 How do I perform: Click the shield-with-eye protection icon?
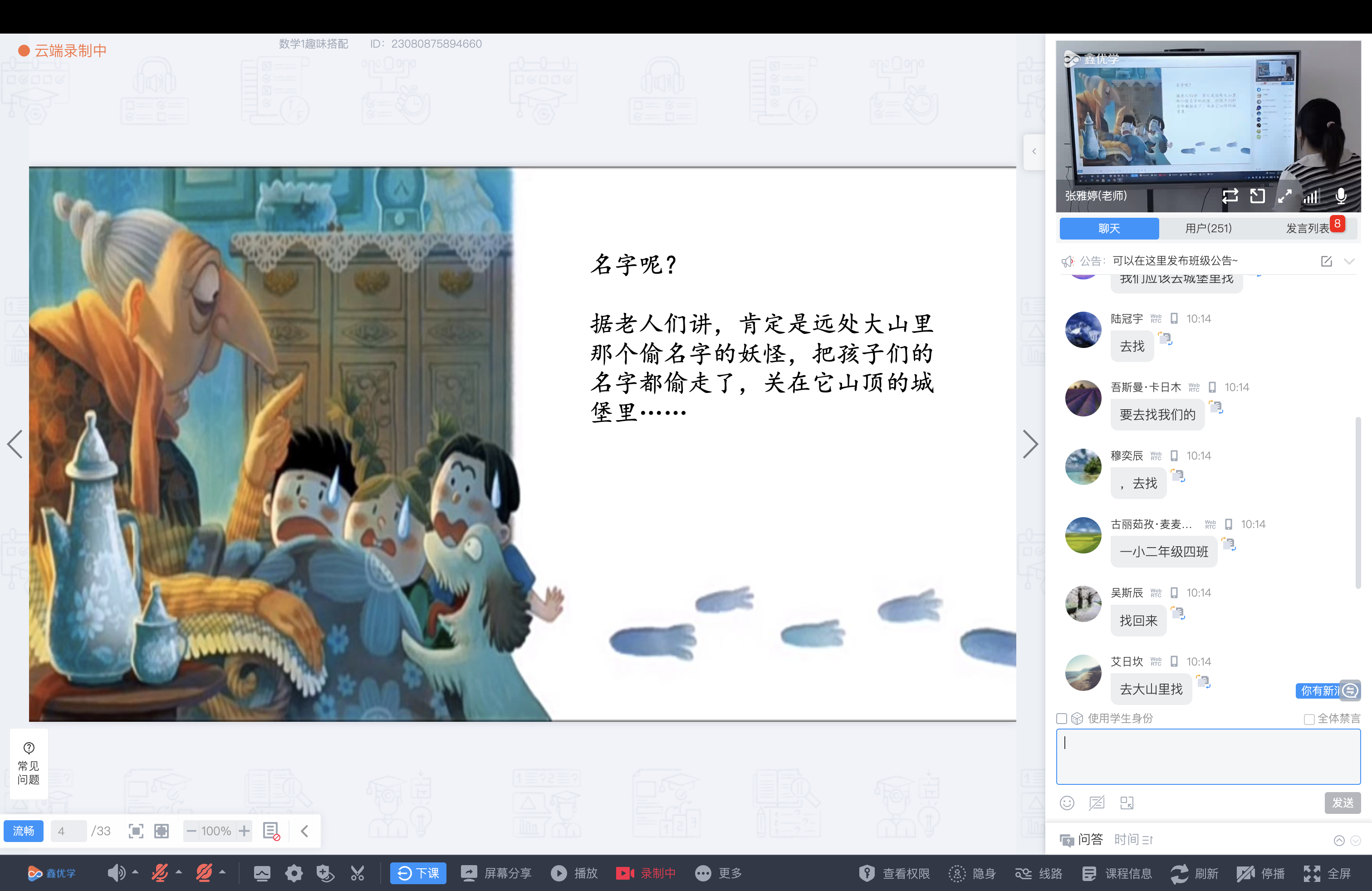[x=326, y=874]
